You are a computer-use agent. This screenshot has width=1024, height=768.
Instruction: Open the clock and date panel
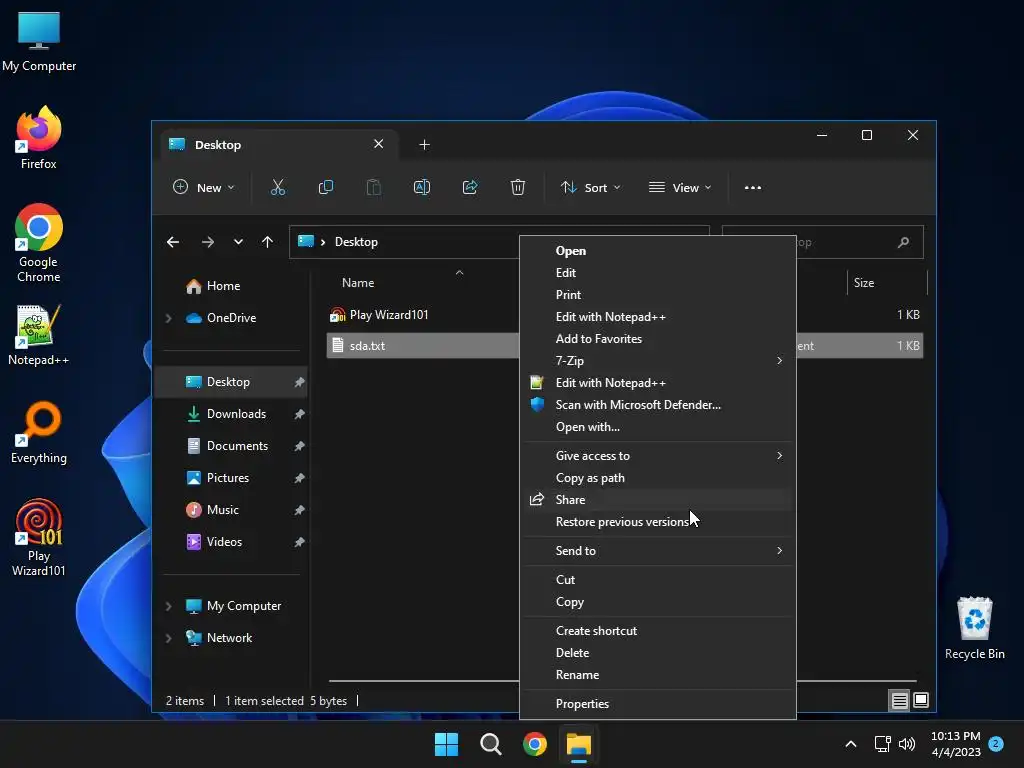[955, 744]
